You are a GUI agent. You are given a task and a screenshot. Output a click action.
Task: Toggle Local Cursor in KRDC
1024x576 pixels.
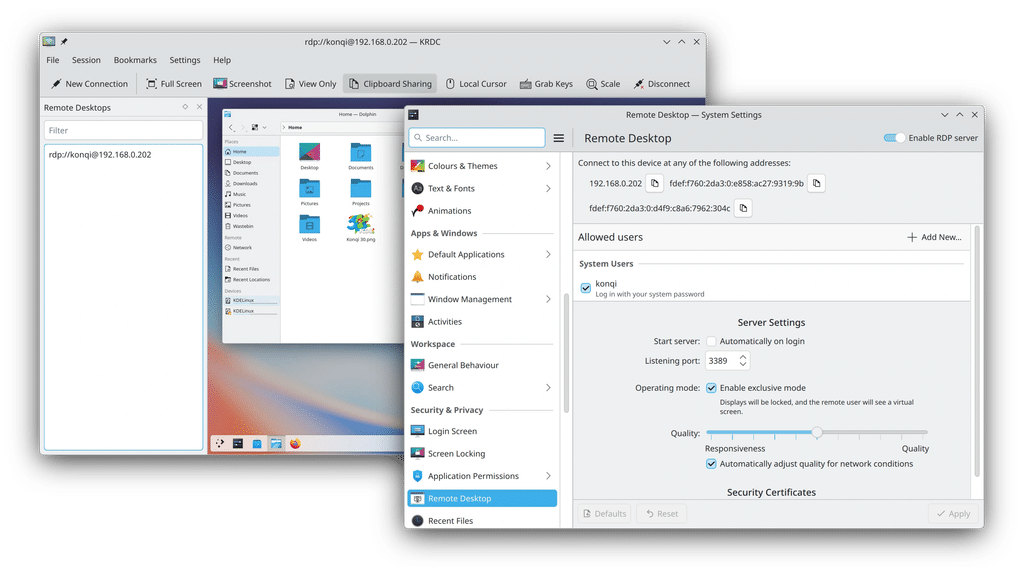tap(476, 84)
